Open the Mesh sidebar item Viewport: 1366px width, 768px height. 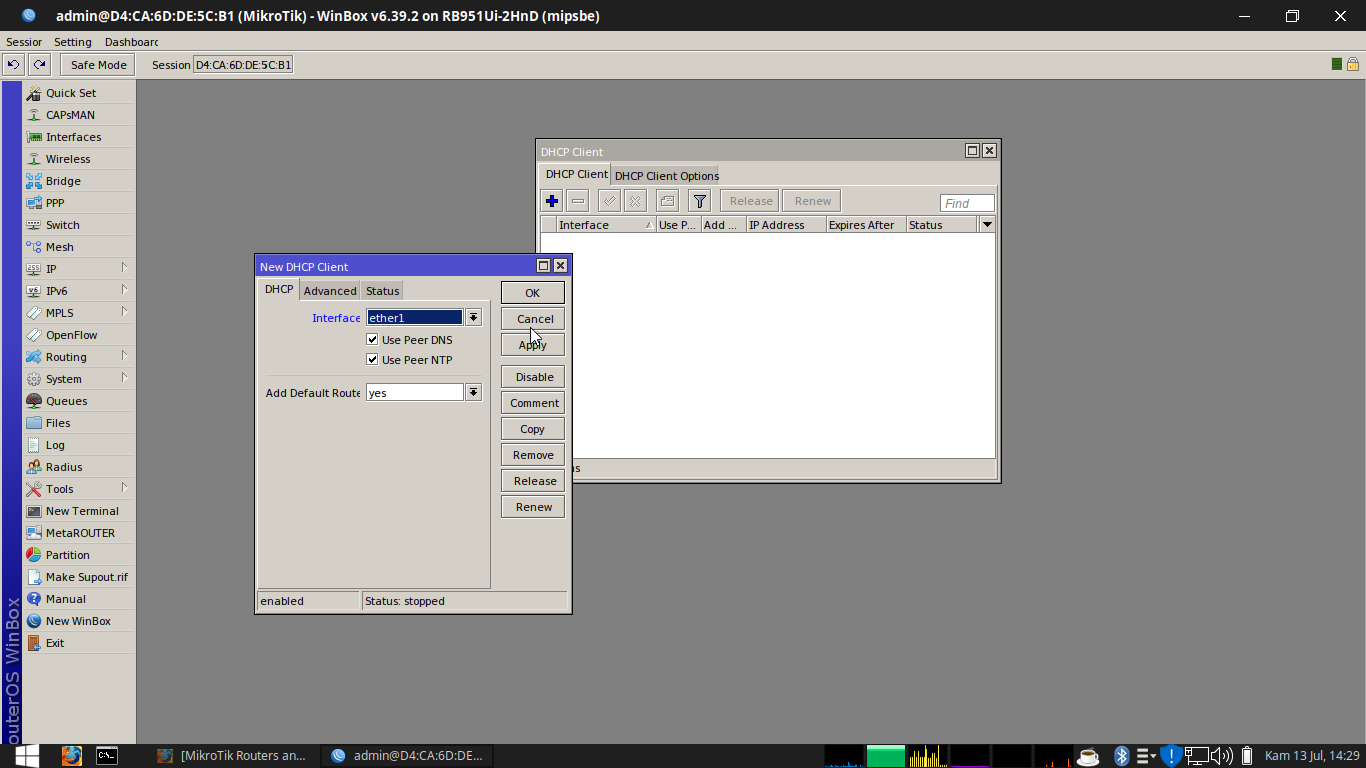tap(79, 247)
